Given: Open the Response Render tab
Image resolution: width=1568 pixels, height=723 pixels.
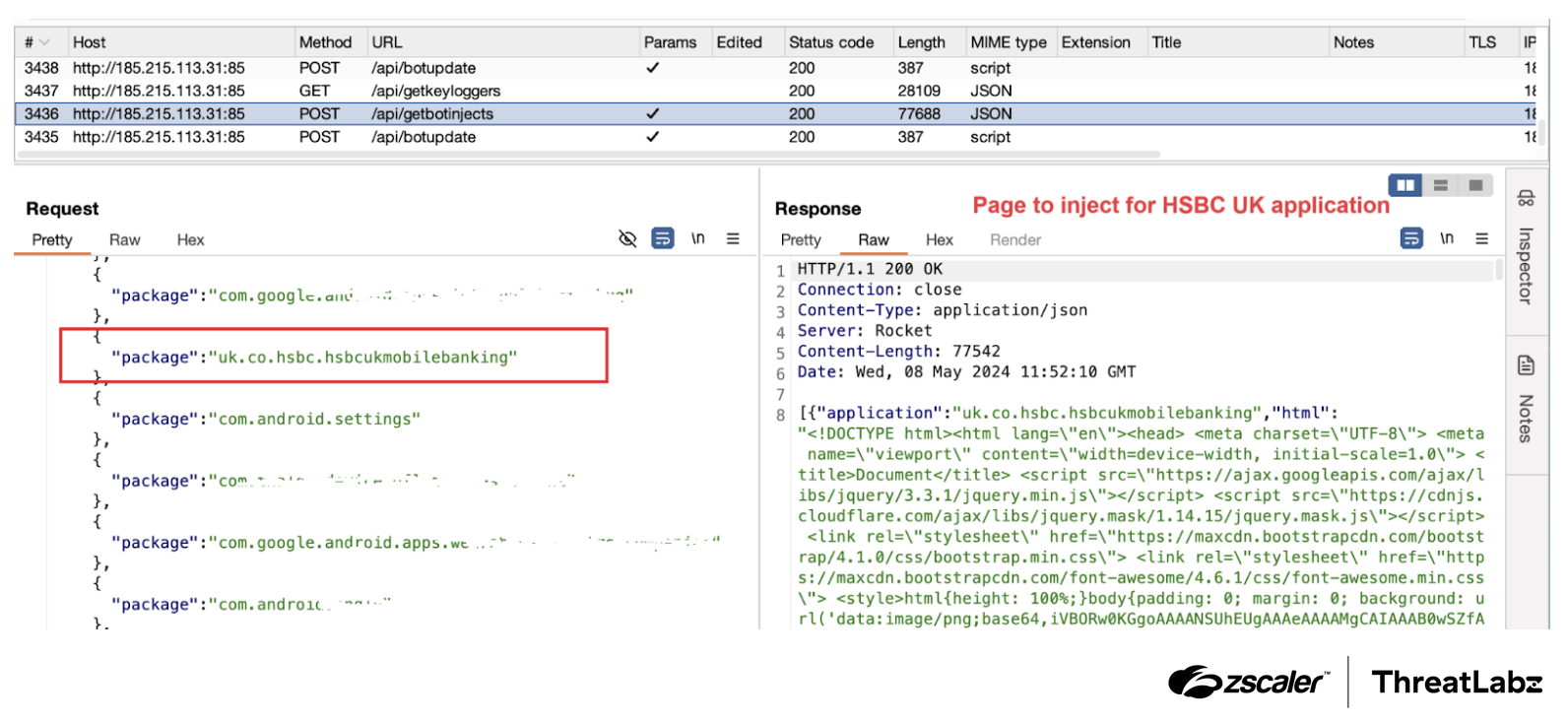Looking at the screenshot, I should pos(1015,240).
